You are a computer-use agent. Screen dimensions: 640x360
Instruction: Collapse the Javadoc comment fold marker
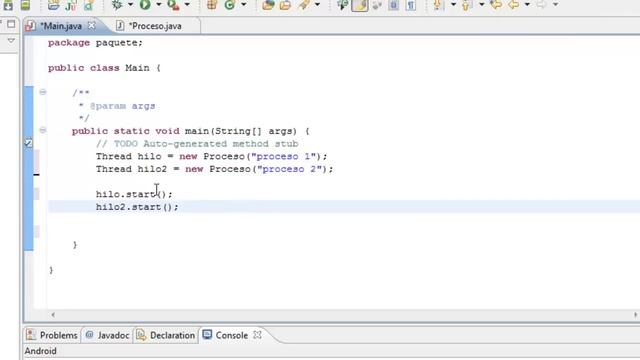pyautogui.click(x=42, y=92)
